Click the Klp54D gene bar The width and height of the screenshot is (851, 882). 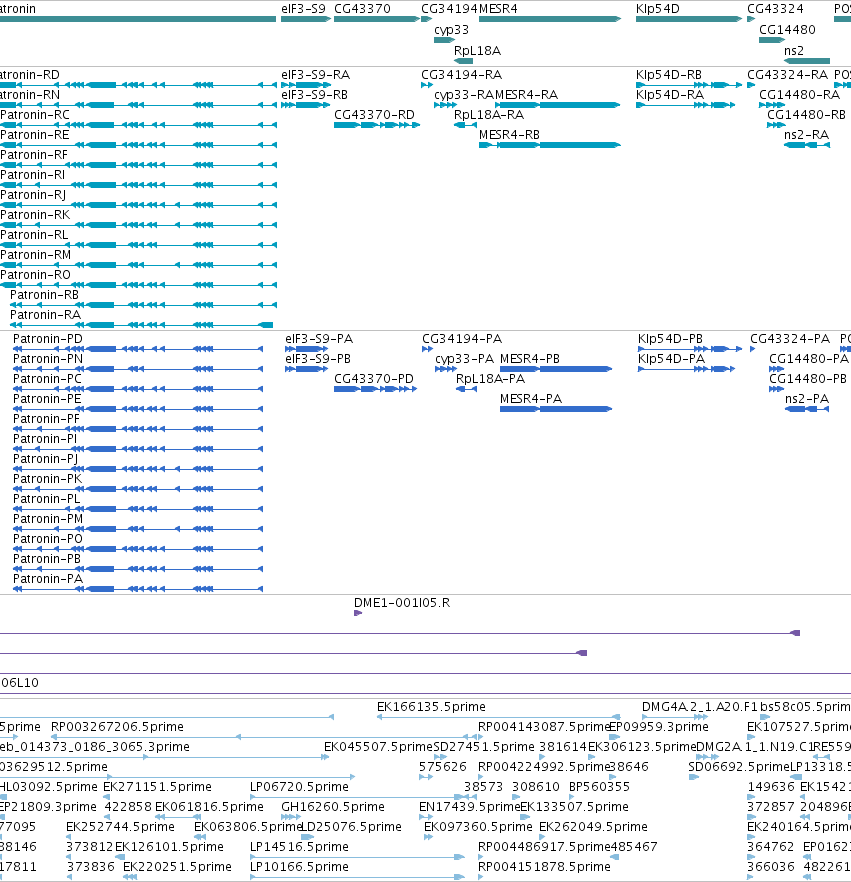(689, 19)
